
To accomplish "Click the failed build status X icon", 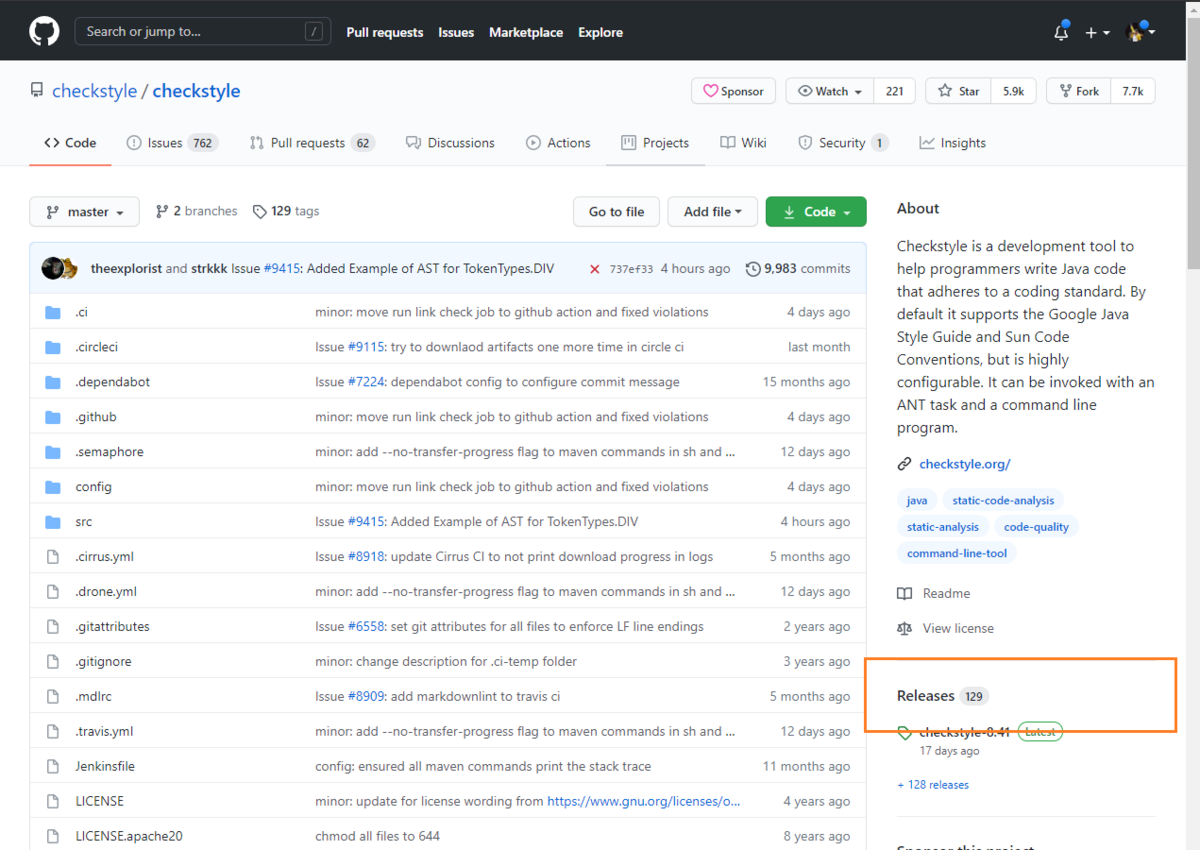I will tap(595, 269).
